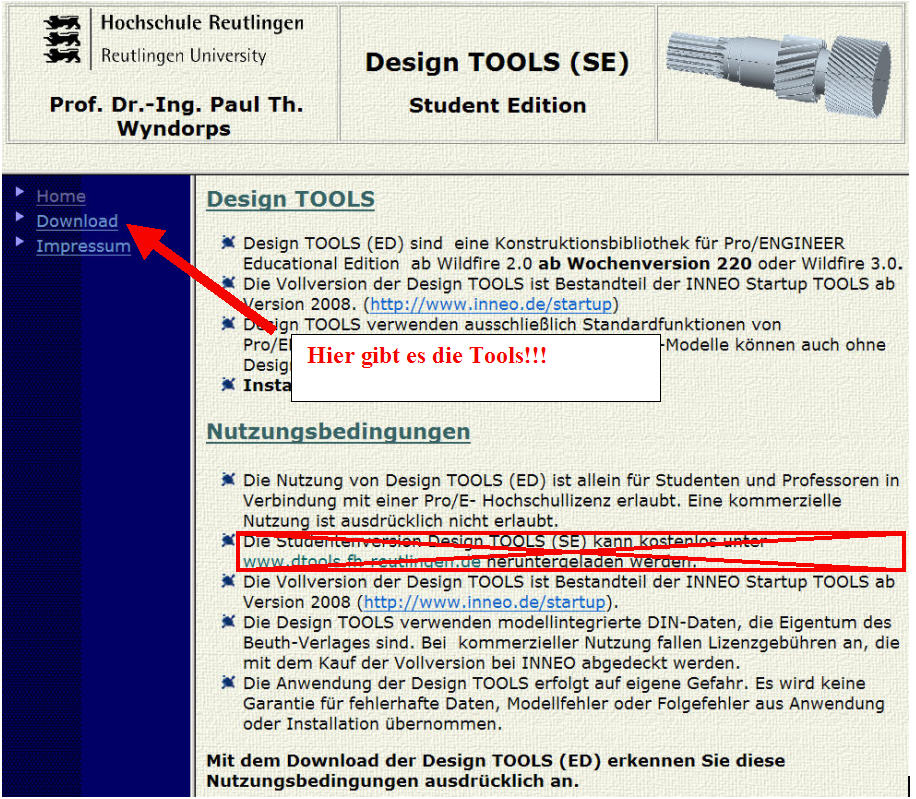Click the Hochschule Reutlingen lion crest logo
The height and width of the screenshot is (799, 916).
pos(63,39)
